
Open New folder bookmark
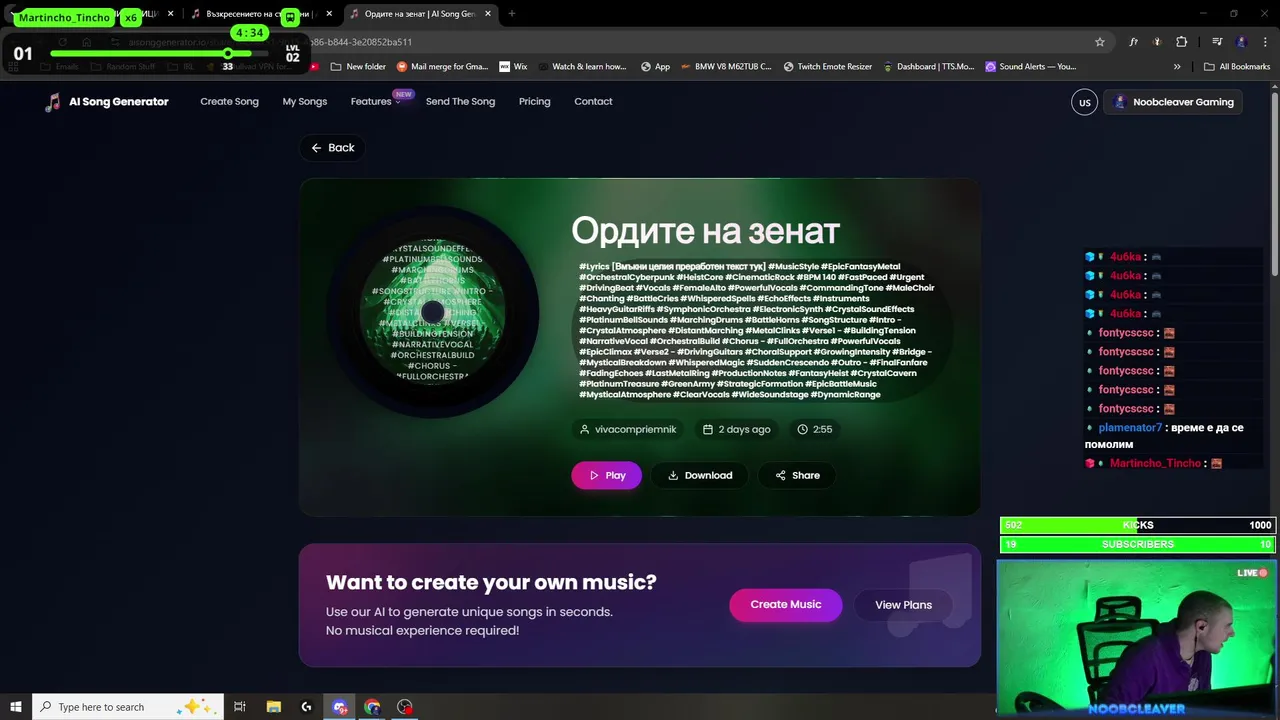click(x=357, y=67)
